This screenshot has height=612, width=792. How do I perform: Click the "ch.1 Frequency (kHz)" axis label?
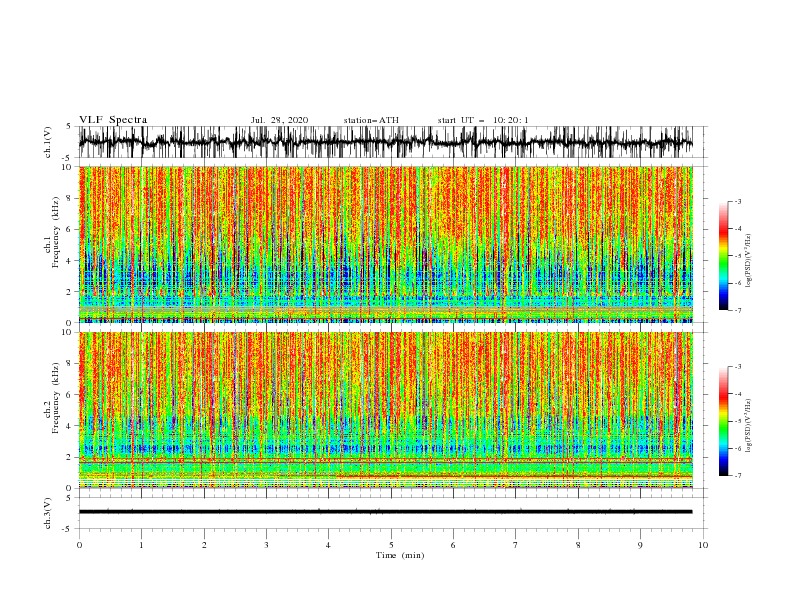pyautogui.click(x=52, y=233)
